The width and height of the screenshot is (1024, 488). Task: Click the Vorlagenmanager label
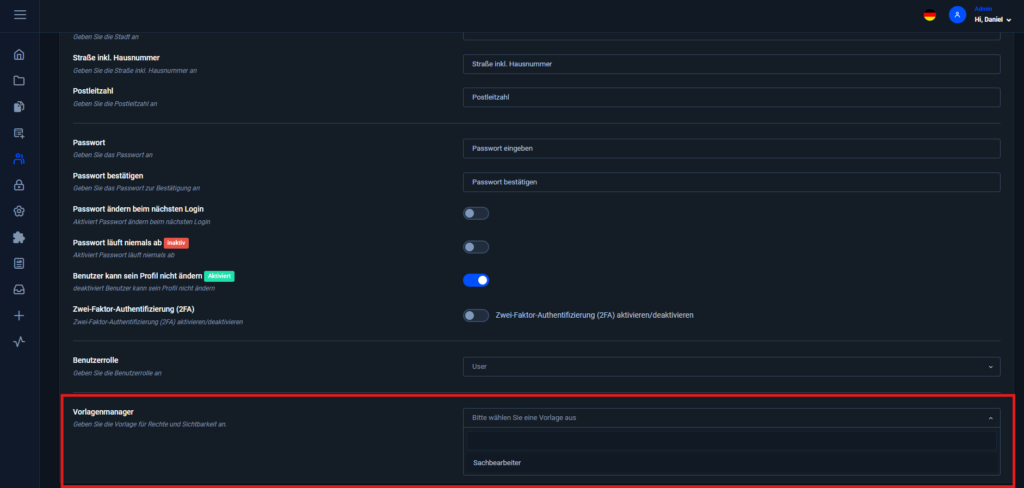click(x=103, y=412)
